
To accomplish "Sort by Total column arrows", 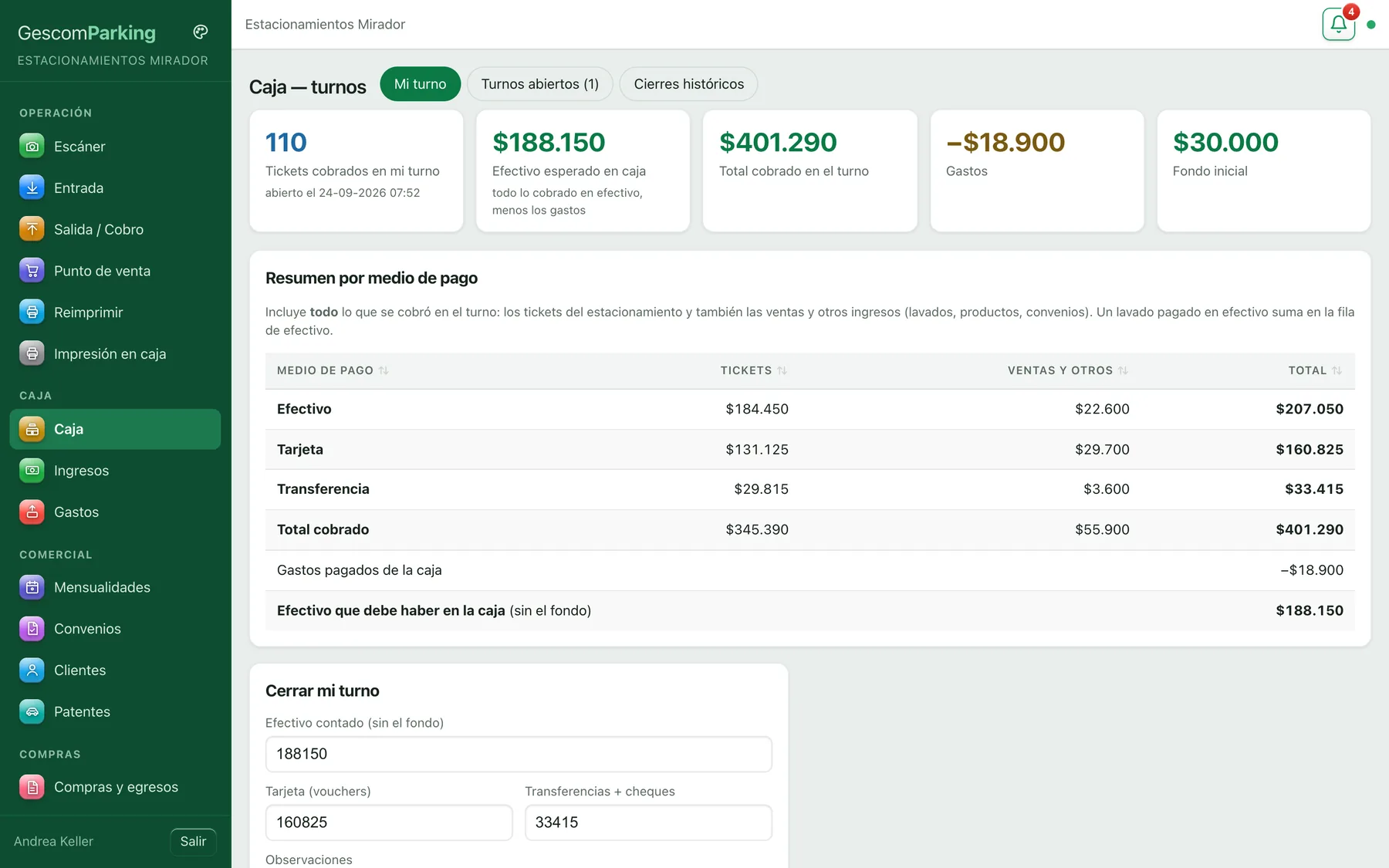I will [x=1337, y=370].
